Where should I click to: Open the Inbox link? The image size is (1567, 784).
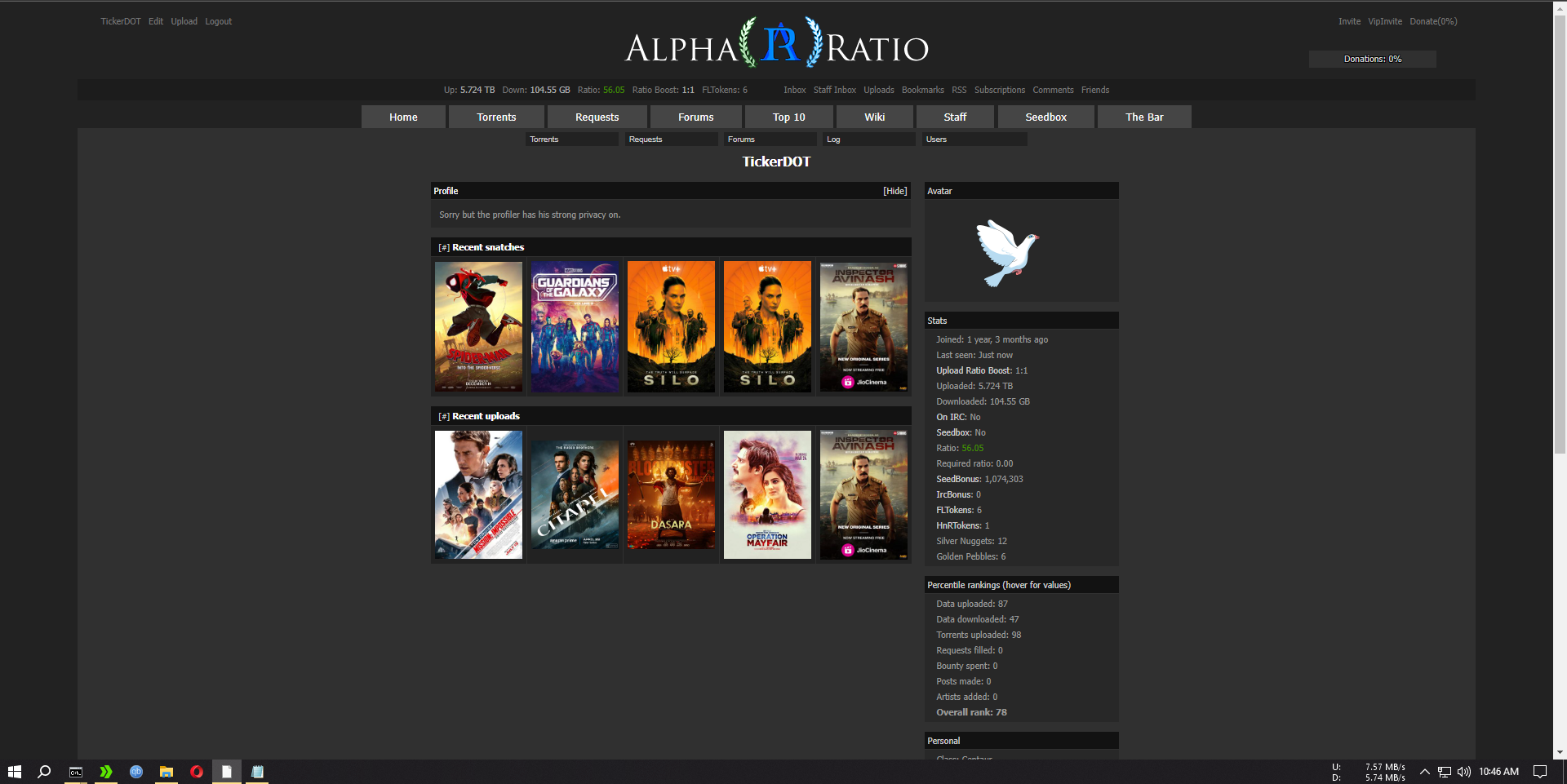[794, 90]
